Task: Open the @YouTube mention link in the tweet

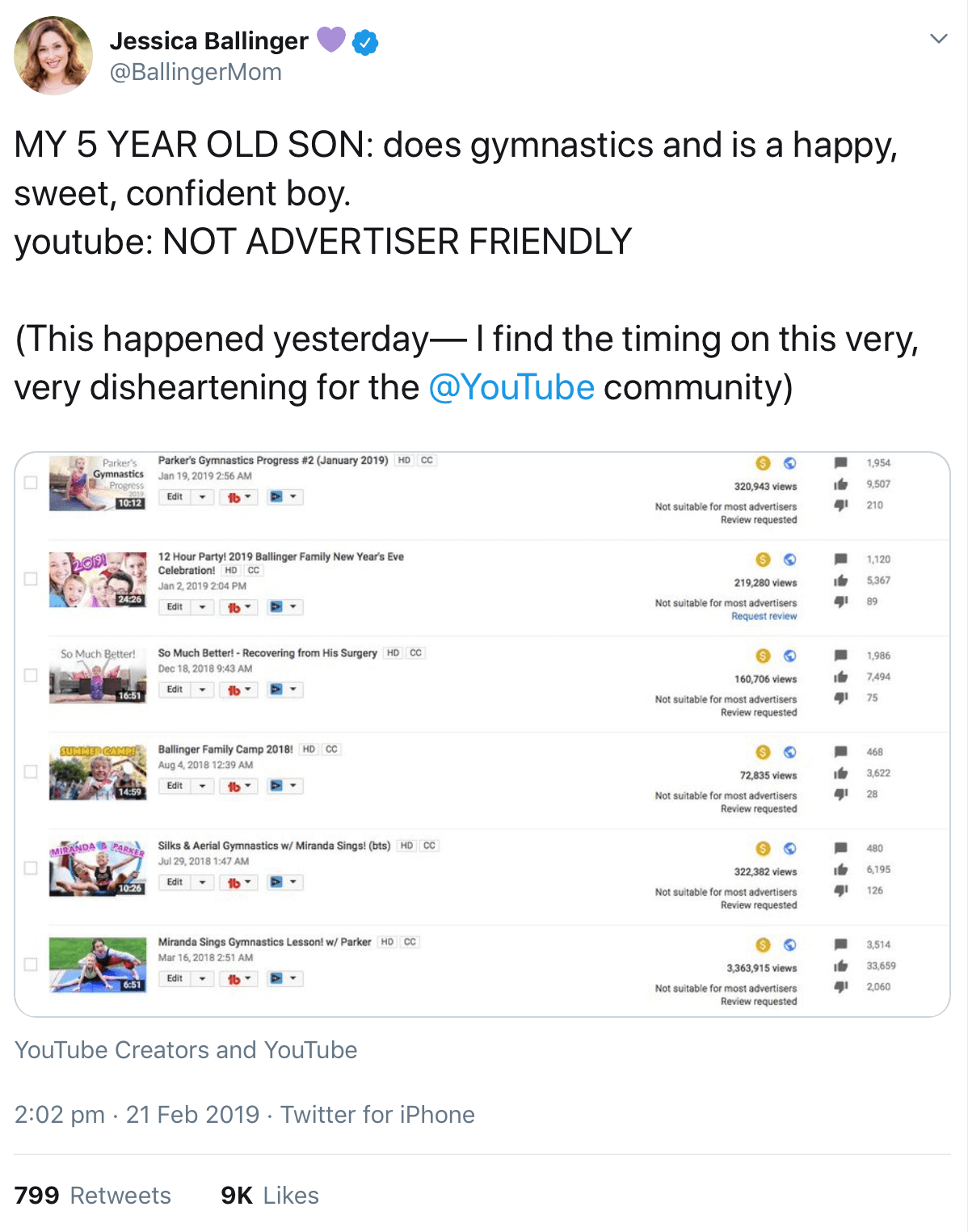Action: pyautogui.click(x=511, y=387)
